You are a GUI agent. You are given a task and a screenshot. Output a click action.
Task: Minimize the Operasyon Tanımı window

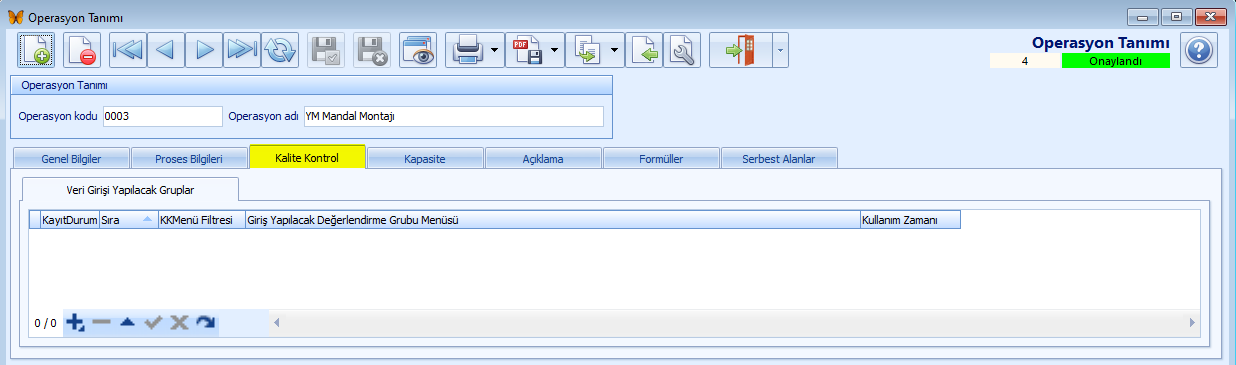pyautogui.click(x=1141, y=16)
